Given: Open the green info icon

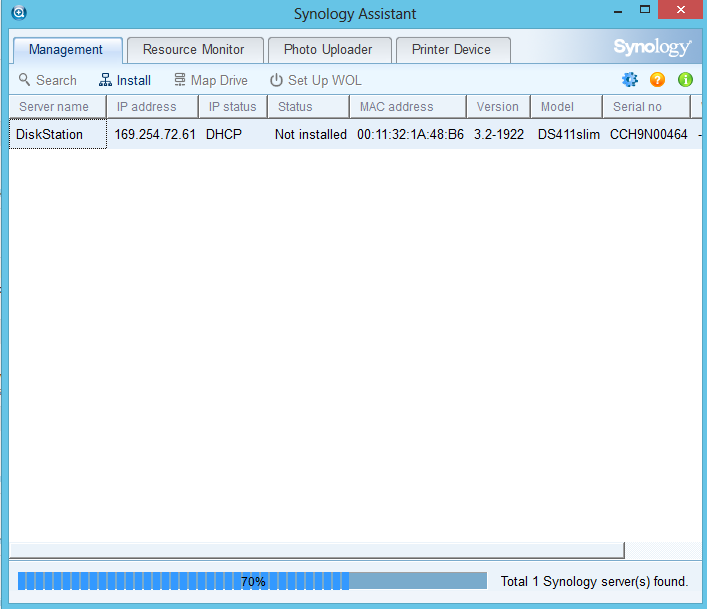Looking at the screenshot, I should (685, 80).
